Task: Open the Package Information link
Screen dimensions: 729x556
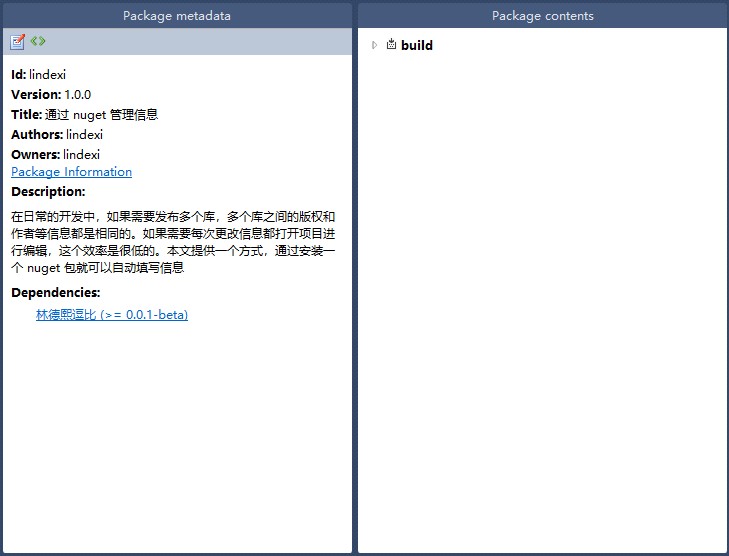Action: coord(72,172)
